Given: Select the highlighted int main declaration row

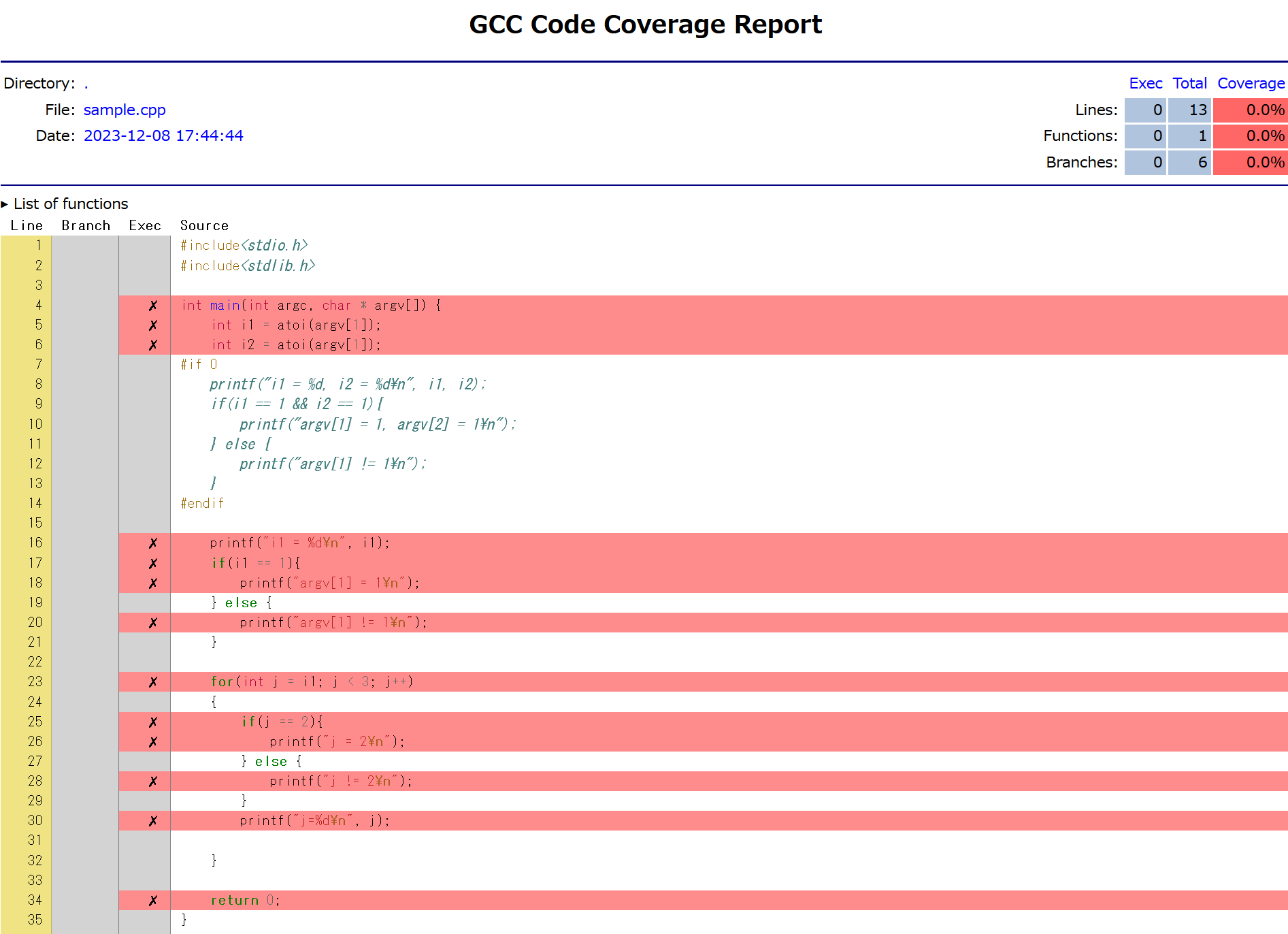Looking at the screenshot, I should tap(476, 305).
